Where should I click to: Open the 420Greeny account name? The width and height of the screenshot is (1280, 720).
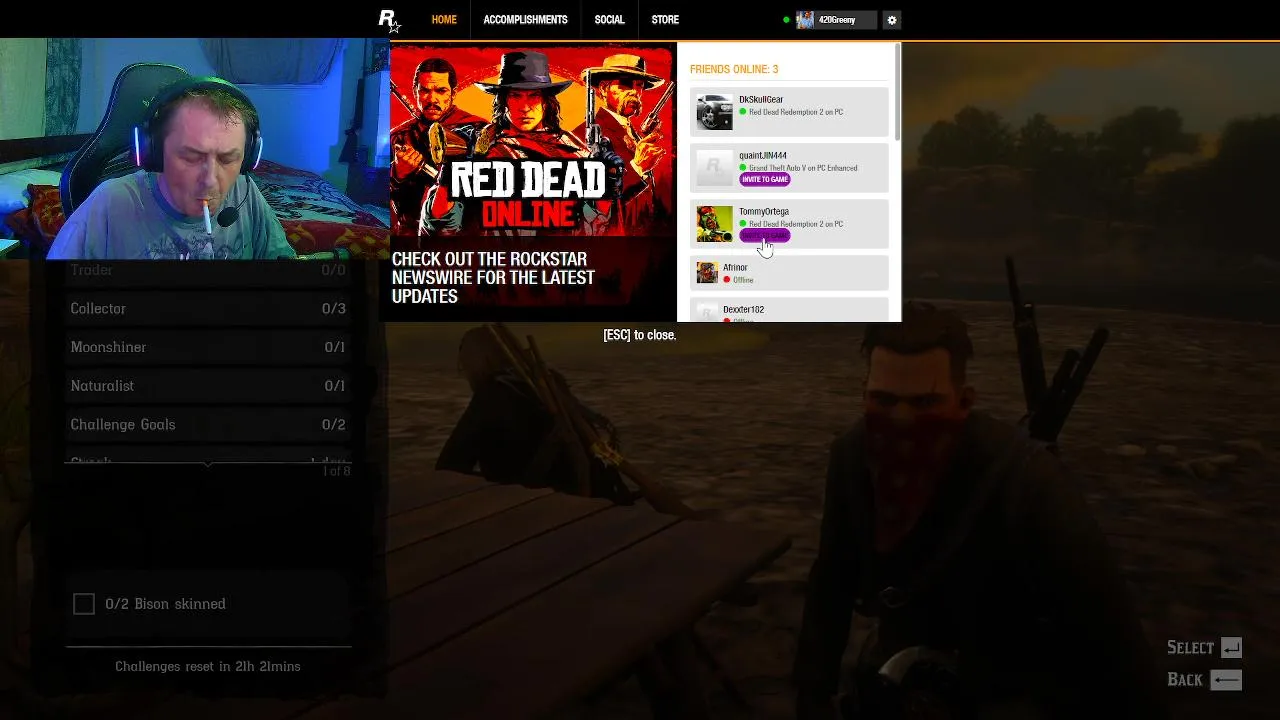click(837, 20)
